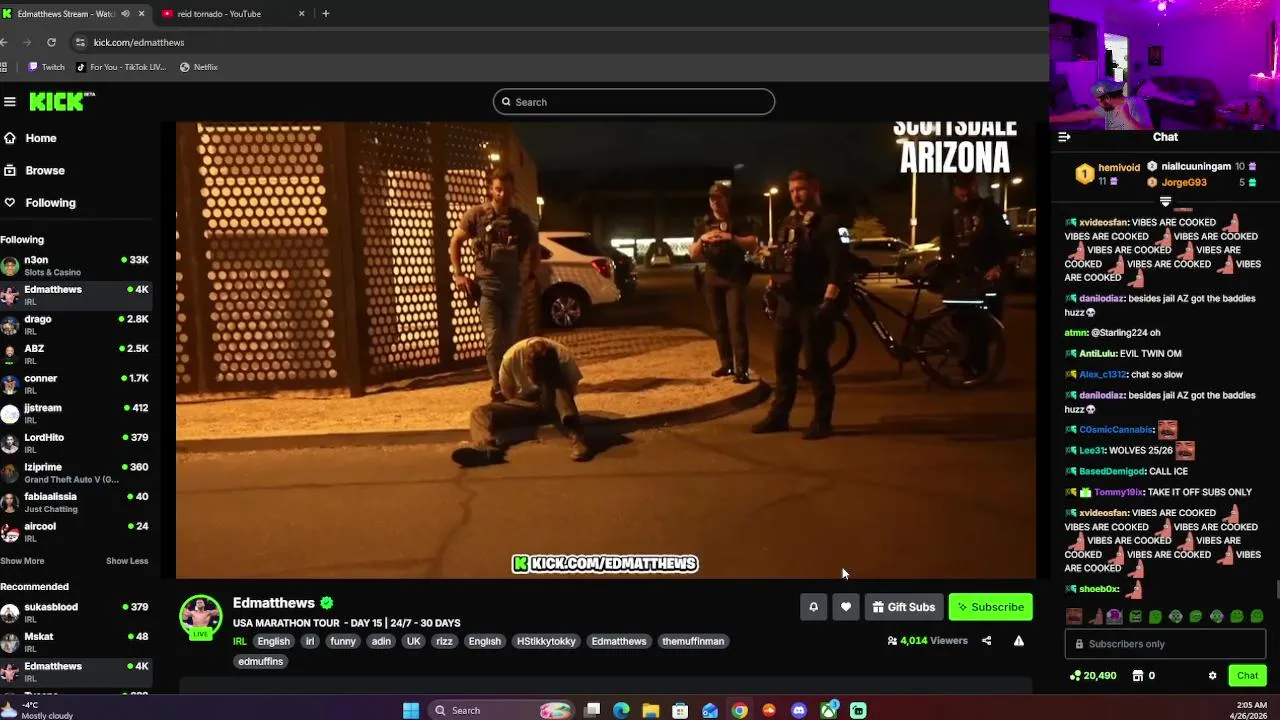Open Discord from taskbar

(x=798, y=710)
